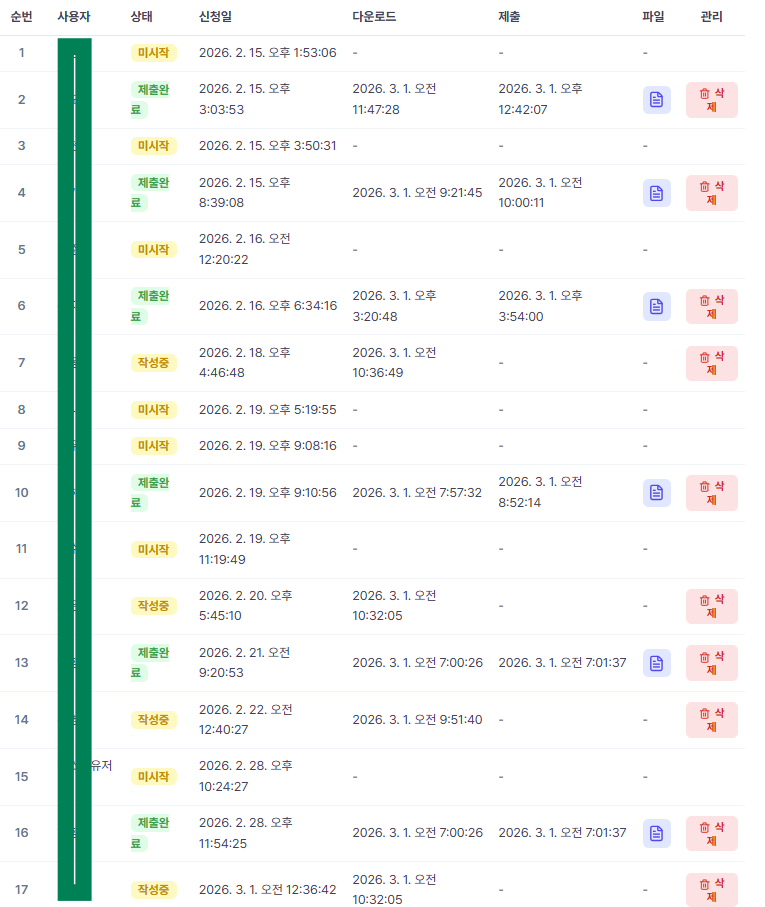Click the 삭제 button in row 13

[711, 663]
